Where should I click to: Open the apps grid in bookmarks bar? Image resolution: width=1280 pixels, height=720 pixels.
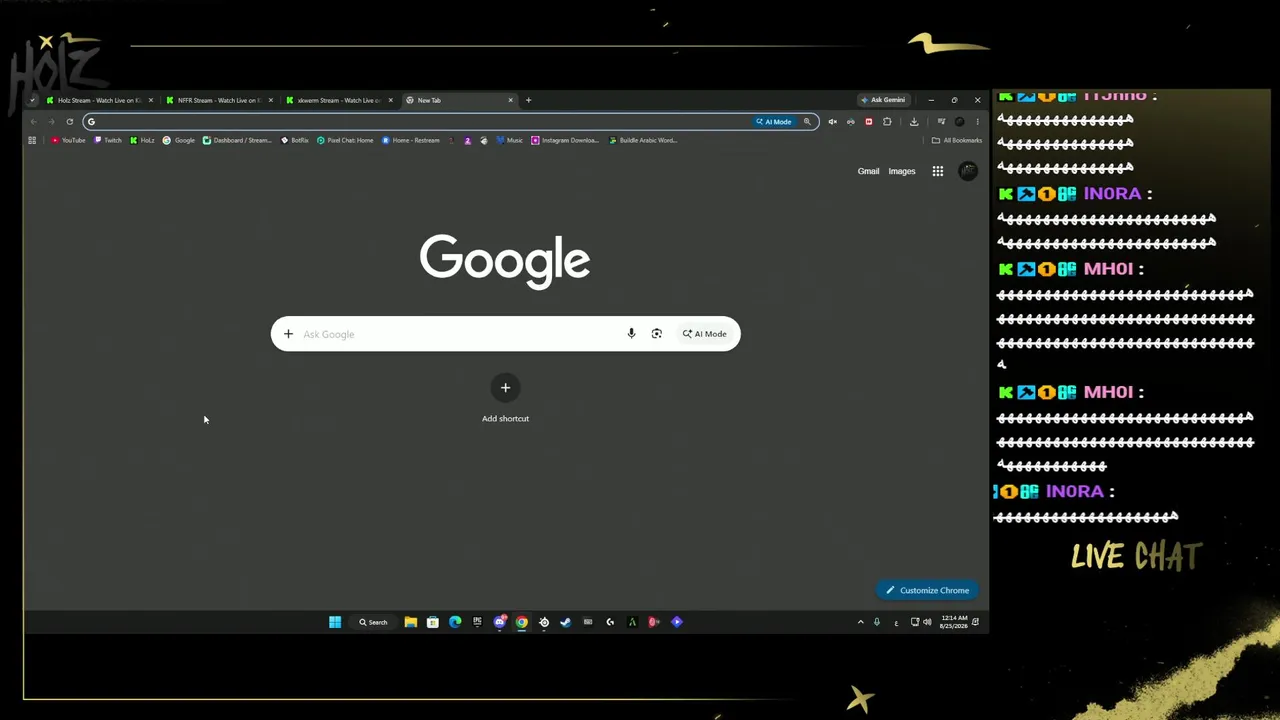pos(32,140)
